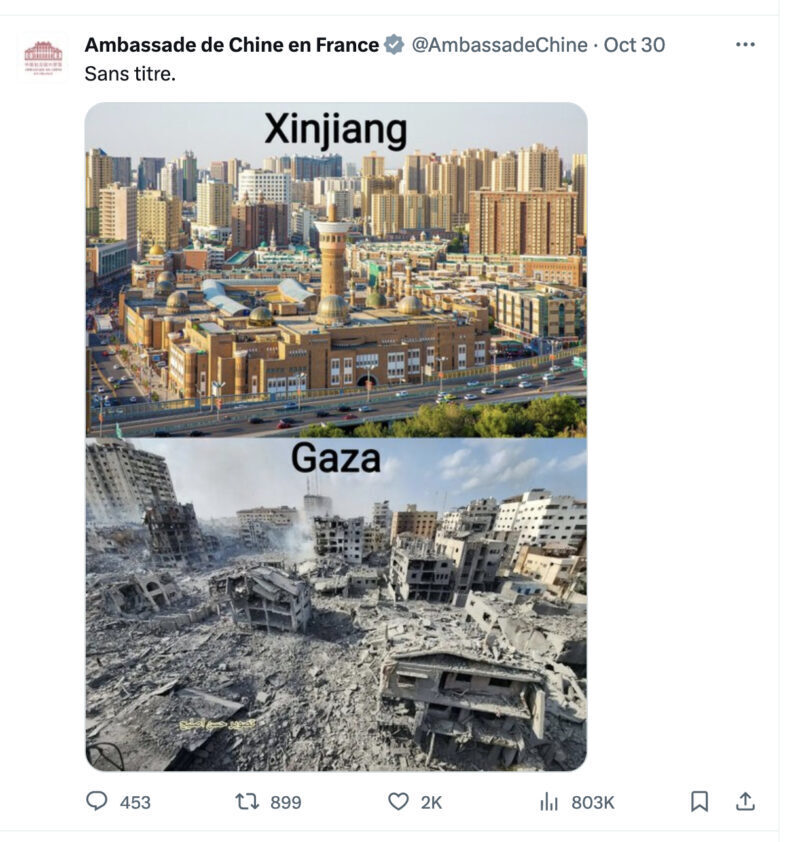Viewport: 800px width, 842px height.
Task: Open the Xinjiang city skyline photo
Action: coord(336,270)
